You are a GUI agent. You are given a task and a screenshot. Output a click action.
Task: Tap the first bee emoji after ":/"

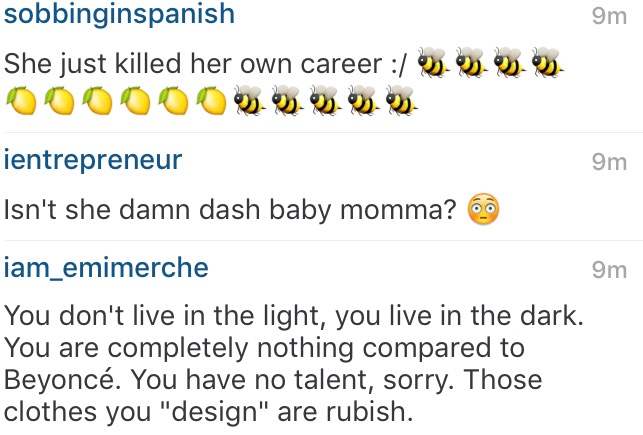[433, 64]
